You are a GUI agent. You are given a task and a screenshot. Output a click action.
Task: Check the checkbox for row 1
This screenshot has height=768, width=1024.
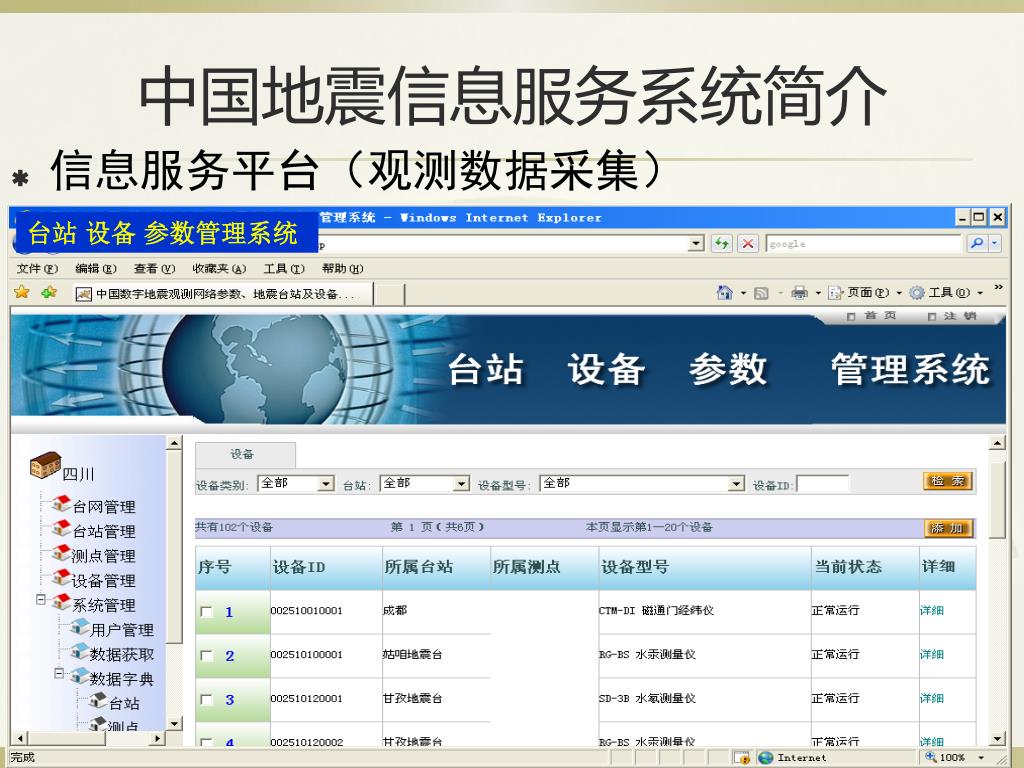tap(206, 612)
